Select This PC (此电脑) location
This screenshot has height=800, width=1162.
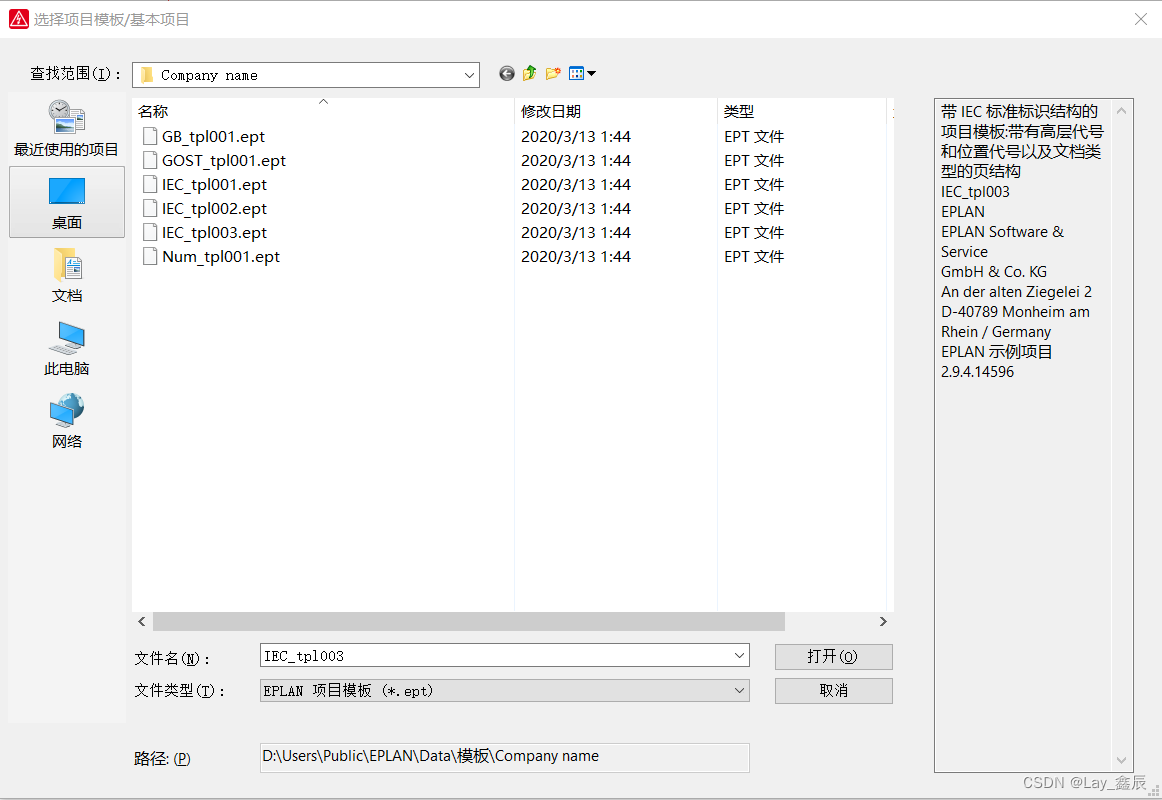(x=66, y=348)
